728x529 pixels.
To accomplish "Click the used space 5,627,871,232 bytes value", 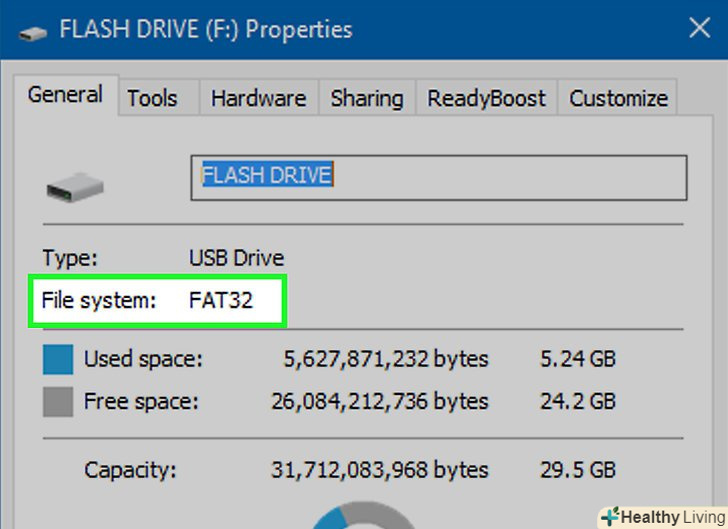I will click(385, 359).
